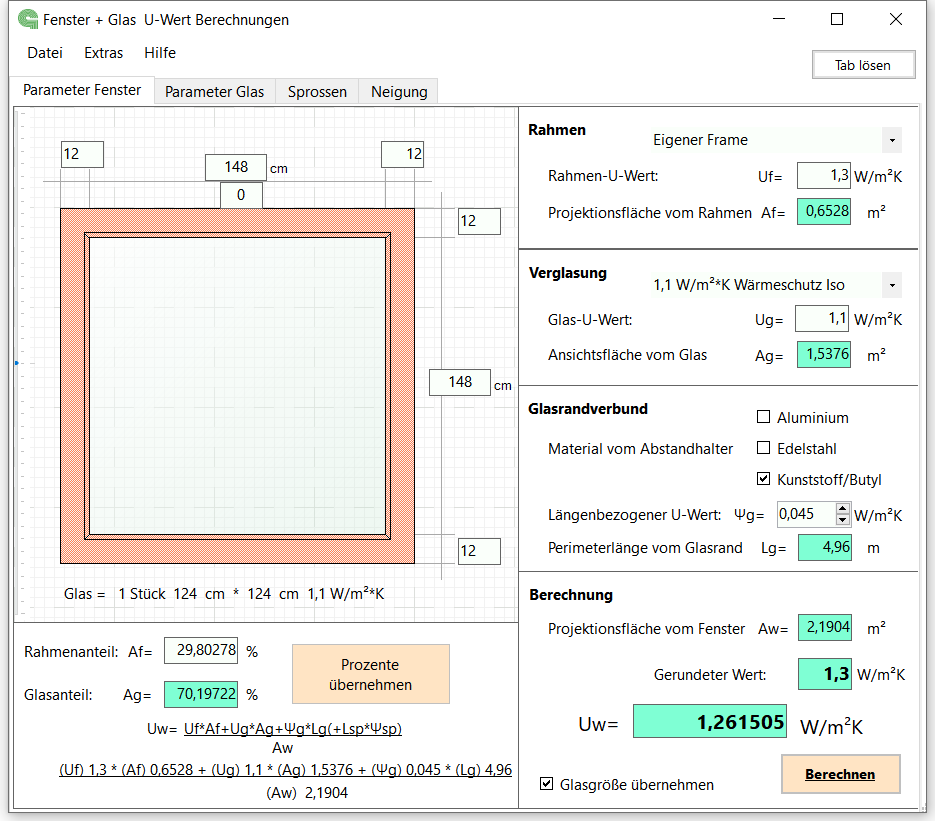Click the Rahmen-U-Wert Uf input field

coord(823,176)
